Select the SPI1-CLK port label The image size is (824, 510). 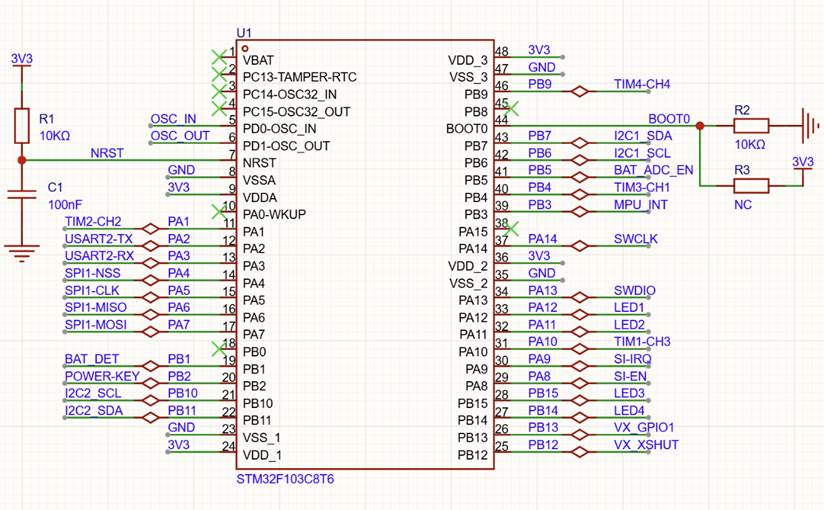(x=92, y=291)
